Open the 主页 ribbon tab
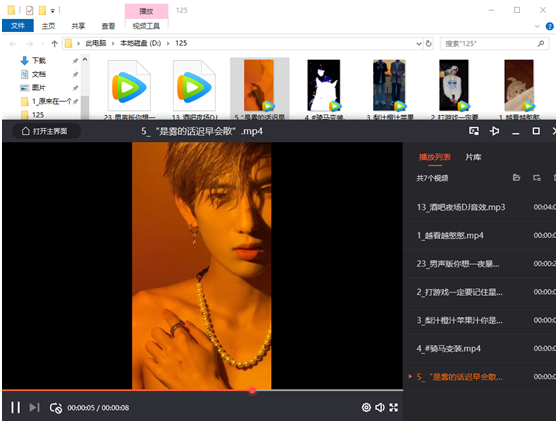The width and height of the screenshot is (558, 423). [48, 26]
